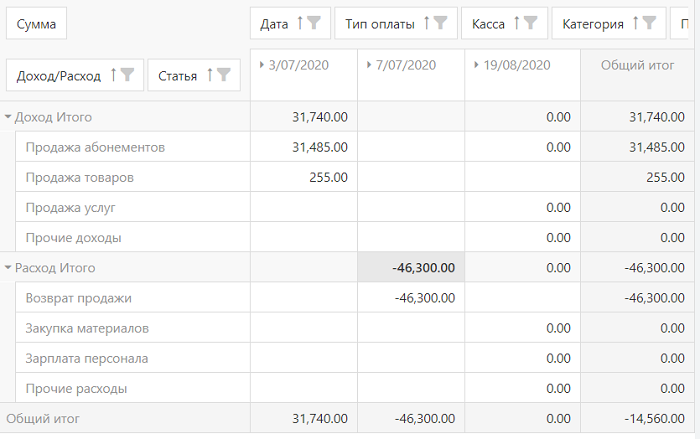This screenshot has width=700, height=439.
Task: Select the highlighted -46,300.00 cell in Расход Итого
Action: click(x=411, y=268)
